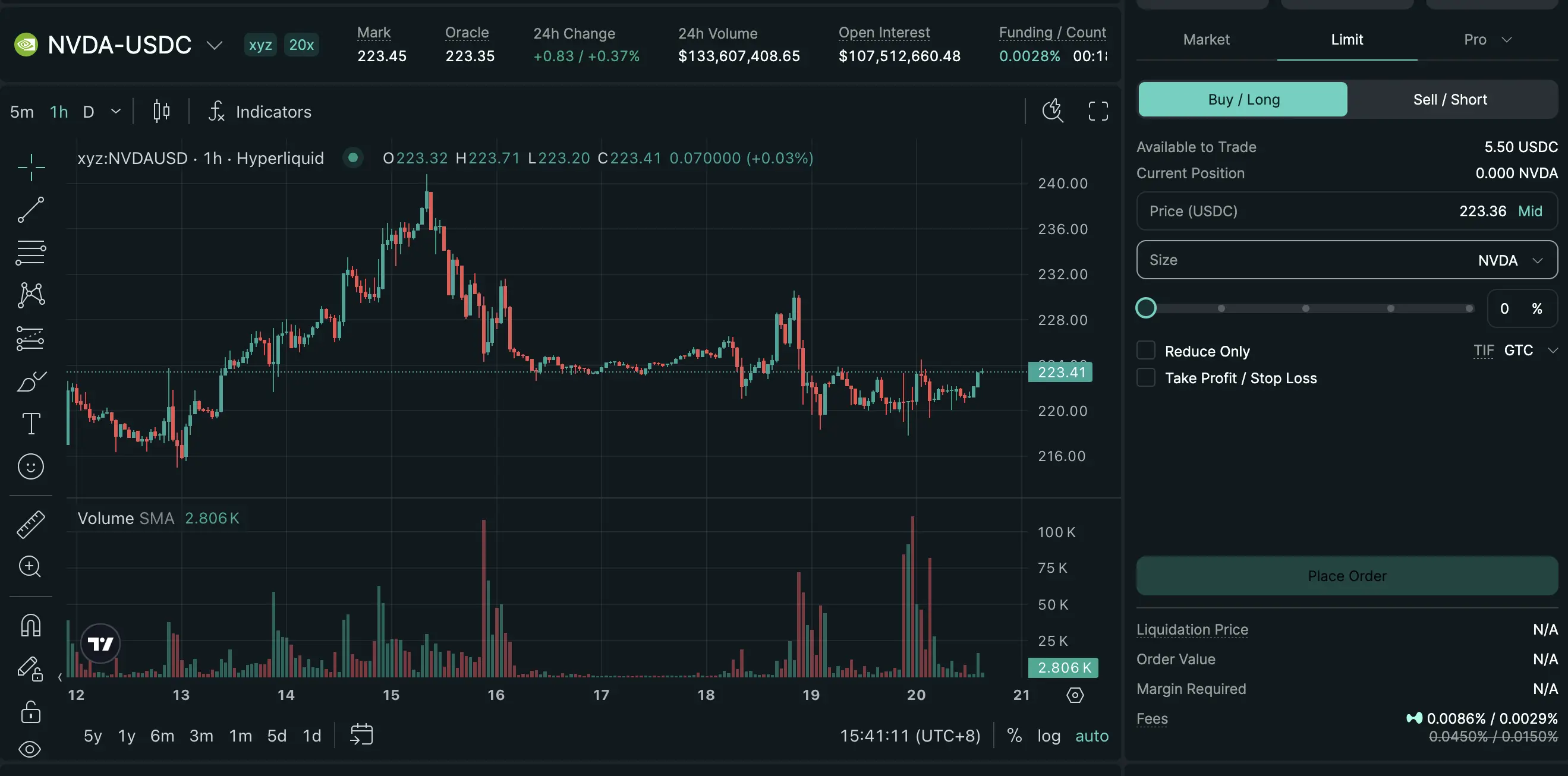Screen dimensions: 1568x776
Task: Set price to Mid
Action: click(x=1529, y=211)
